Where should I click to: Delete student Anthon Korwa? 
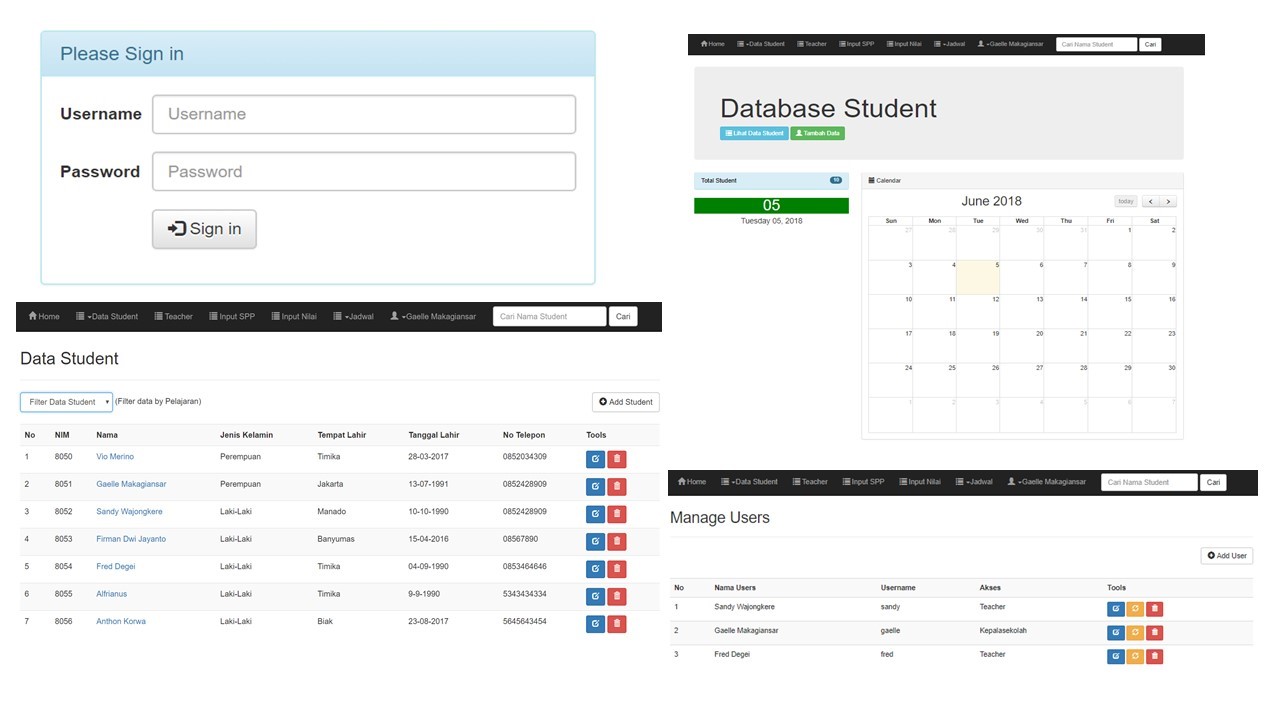(x=617, y=624)
